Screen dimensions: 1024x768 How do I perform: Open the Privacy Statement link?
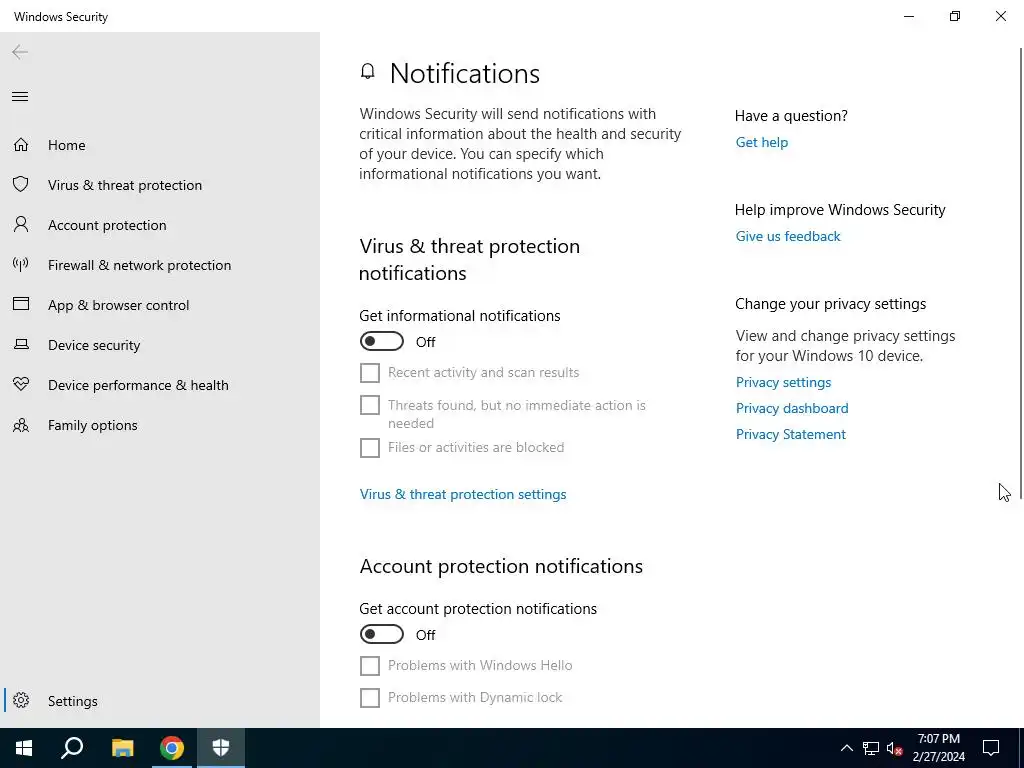(791, 434)
